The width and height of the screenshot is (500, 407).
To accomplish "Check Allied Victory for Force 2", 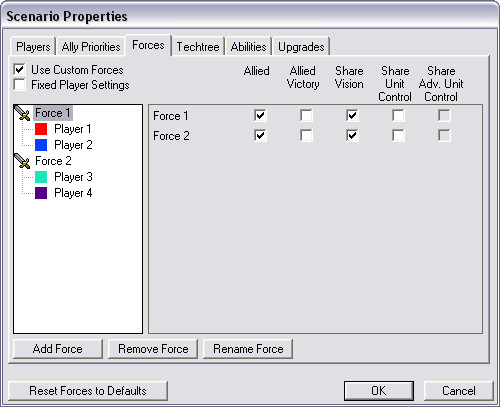I will (x=306, y=136).
